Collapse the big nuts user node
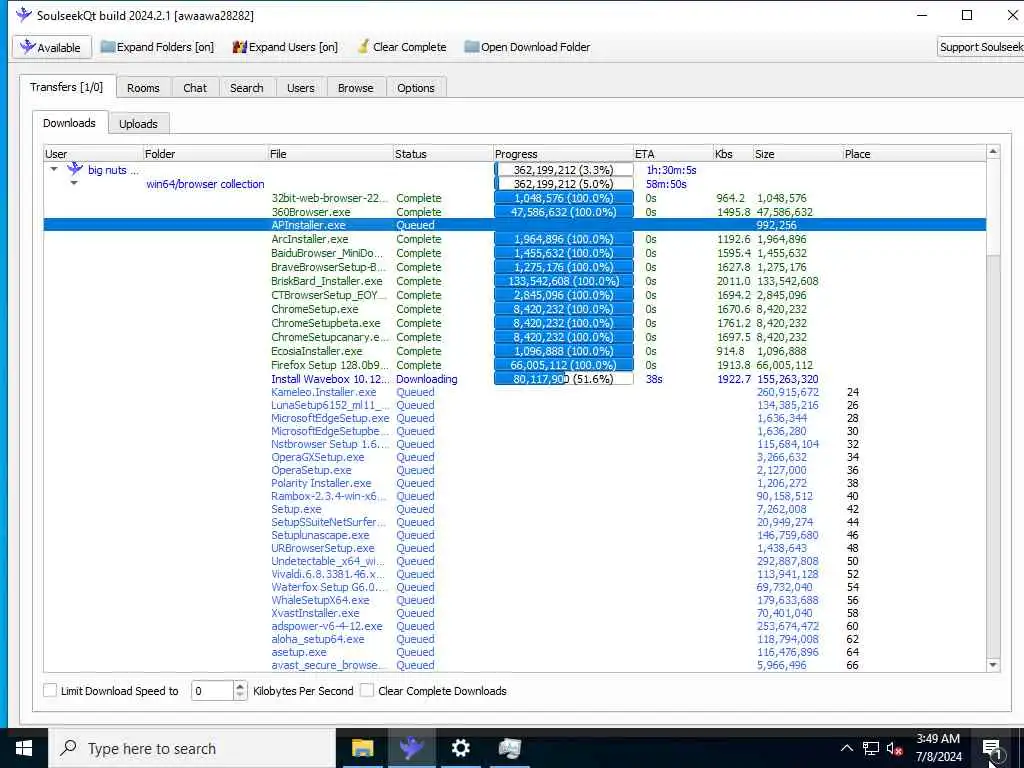The width and height of the screenshot is (1024, 768). 54,169
